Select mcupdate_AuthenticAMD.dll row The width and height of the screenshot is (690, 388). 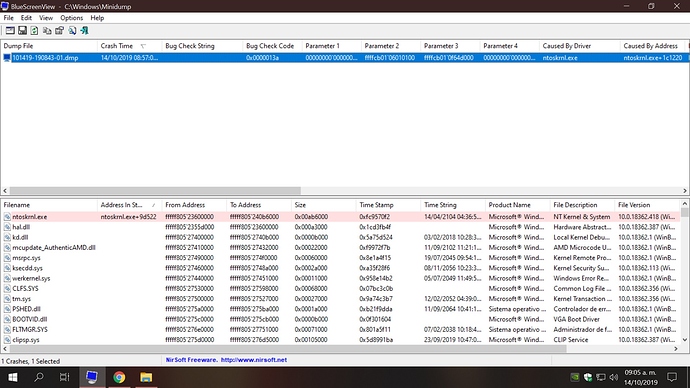[340, 248]
